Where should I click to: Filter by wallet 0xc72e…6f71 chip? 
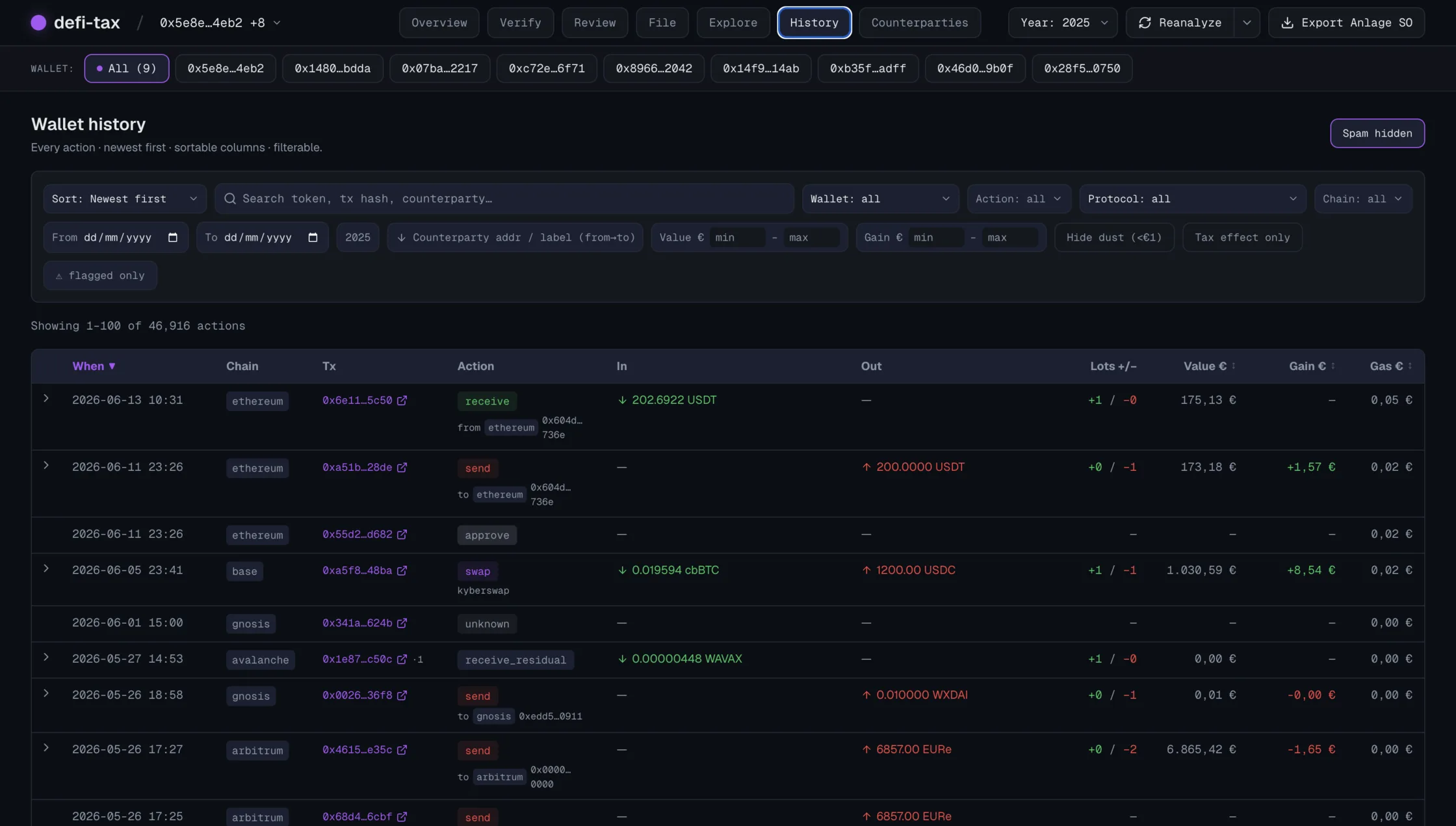click(x=547, y=68)
